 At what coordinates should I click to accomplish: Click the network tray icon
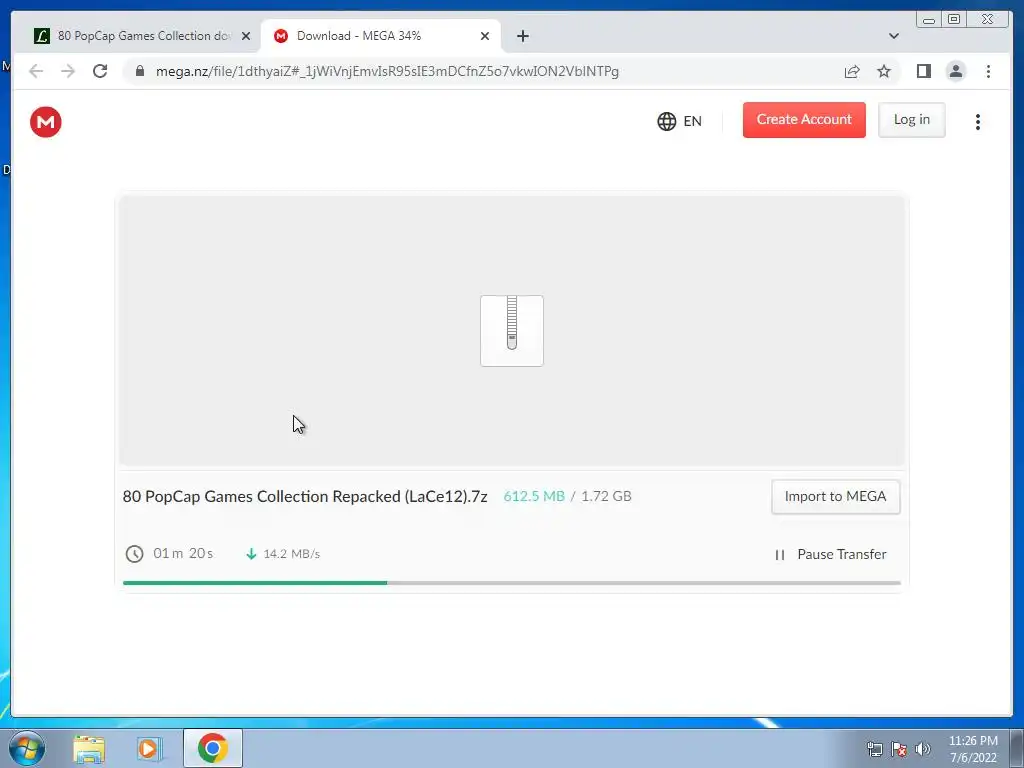tap(874, 749)
